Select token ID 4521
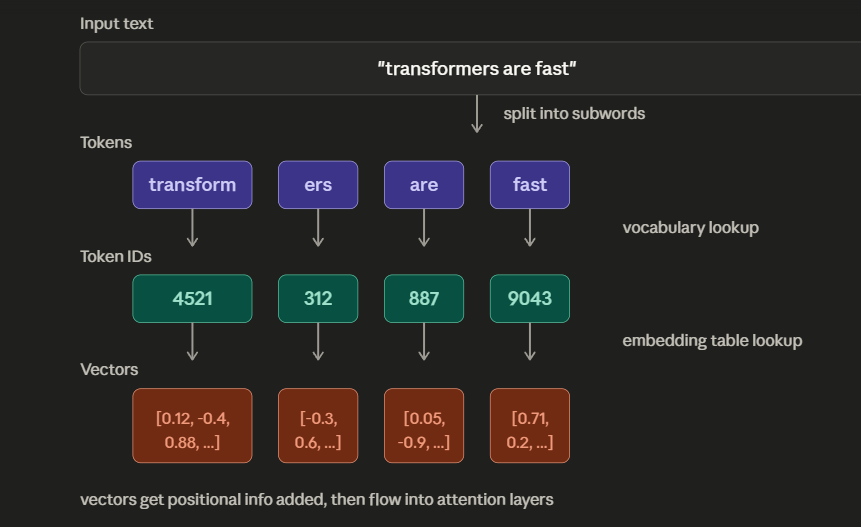 (192, 299)
